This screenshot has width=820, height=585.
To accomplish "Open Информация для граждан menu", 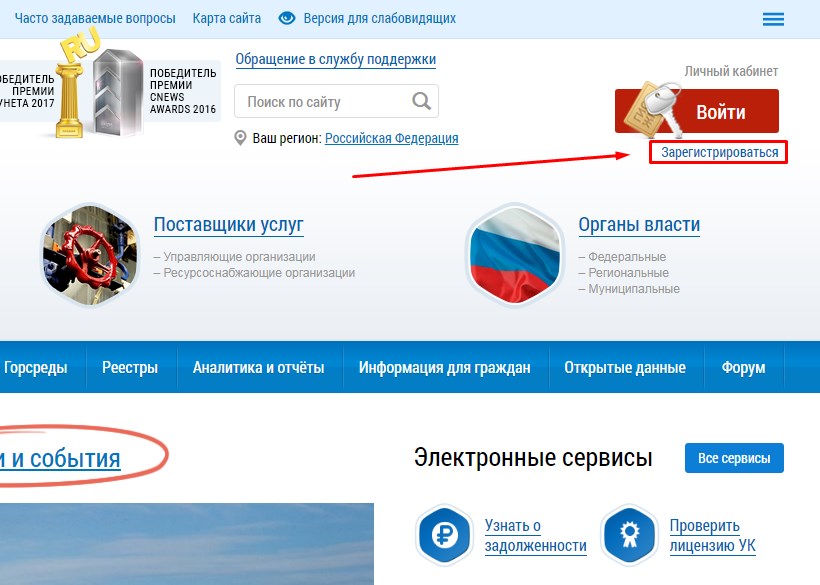I will [x=445, y=367].
